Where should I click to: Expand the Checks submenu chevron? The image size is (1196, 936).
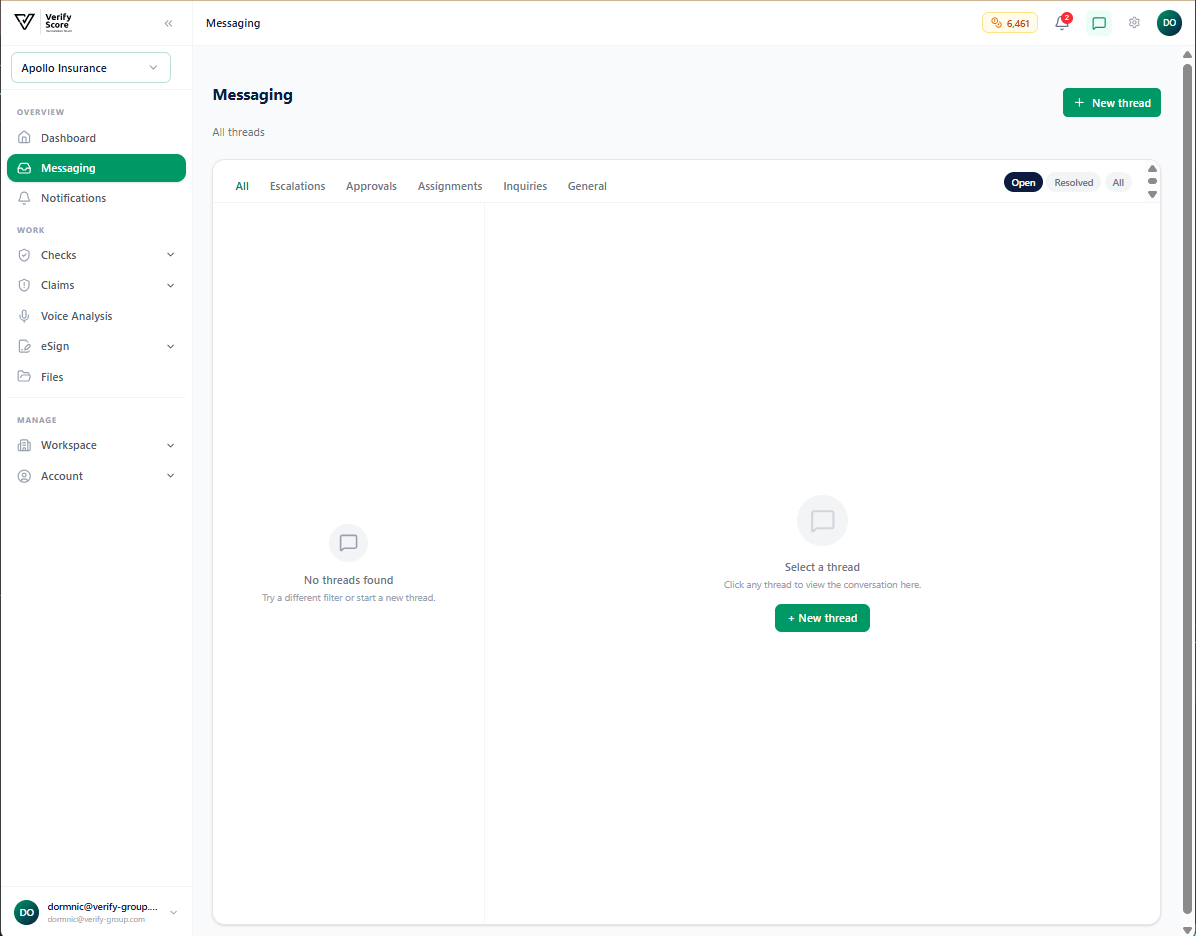click(x=170, y=255)
